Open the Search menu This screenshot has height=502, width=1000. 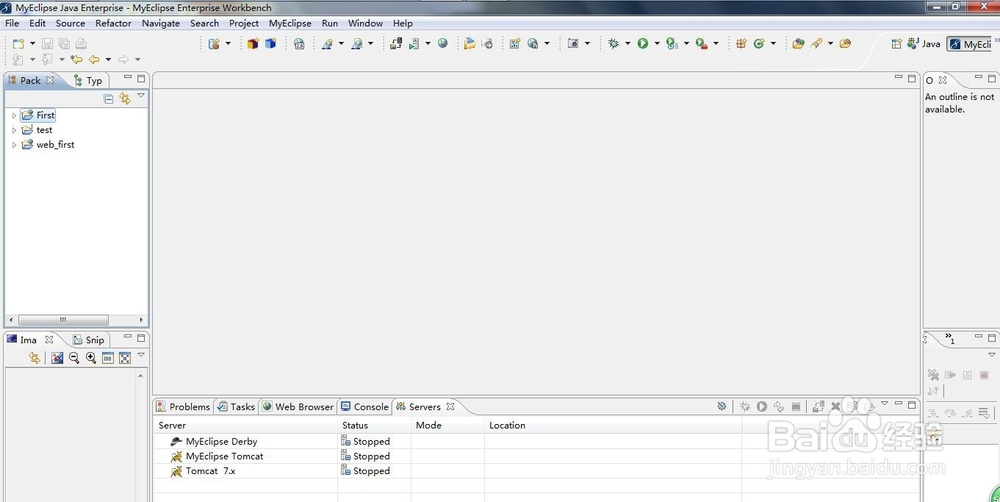pyautogui.click(x=204, y=23)
